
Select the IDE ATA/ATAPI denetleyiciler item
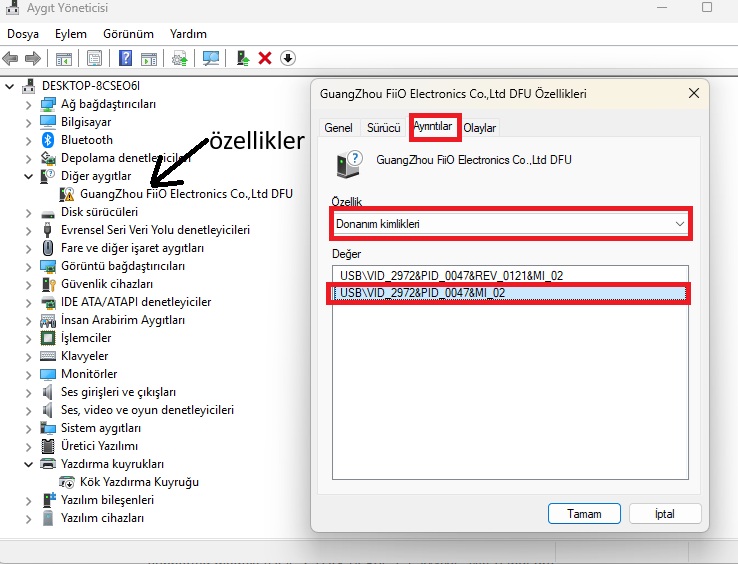click(136, 302)
